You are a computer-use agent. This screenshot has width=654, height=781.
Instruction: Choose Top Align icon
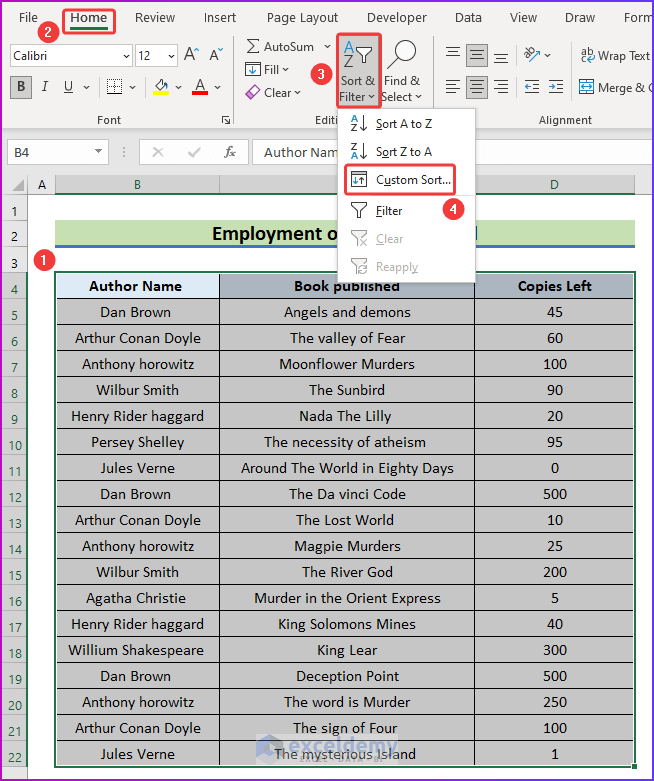[453, 55]
